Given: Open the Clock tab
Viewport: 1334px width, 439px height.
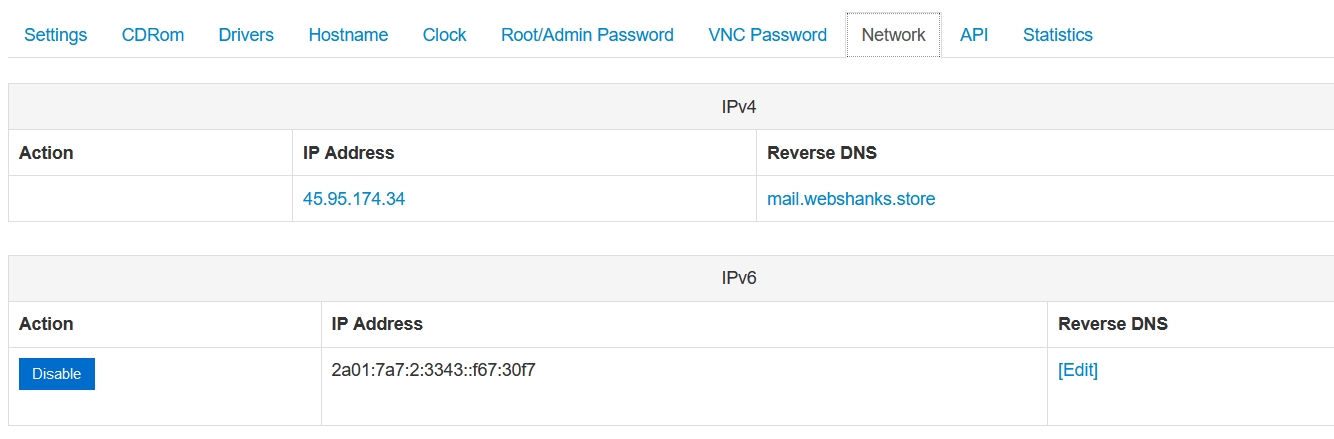Looking at the screenshot, I should coord(444,35).
